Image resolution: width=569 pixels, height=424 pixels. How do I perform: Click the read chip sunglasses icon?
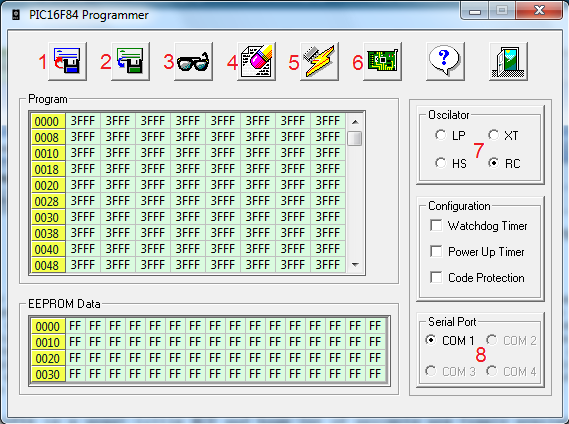coord(193,61)
